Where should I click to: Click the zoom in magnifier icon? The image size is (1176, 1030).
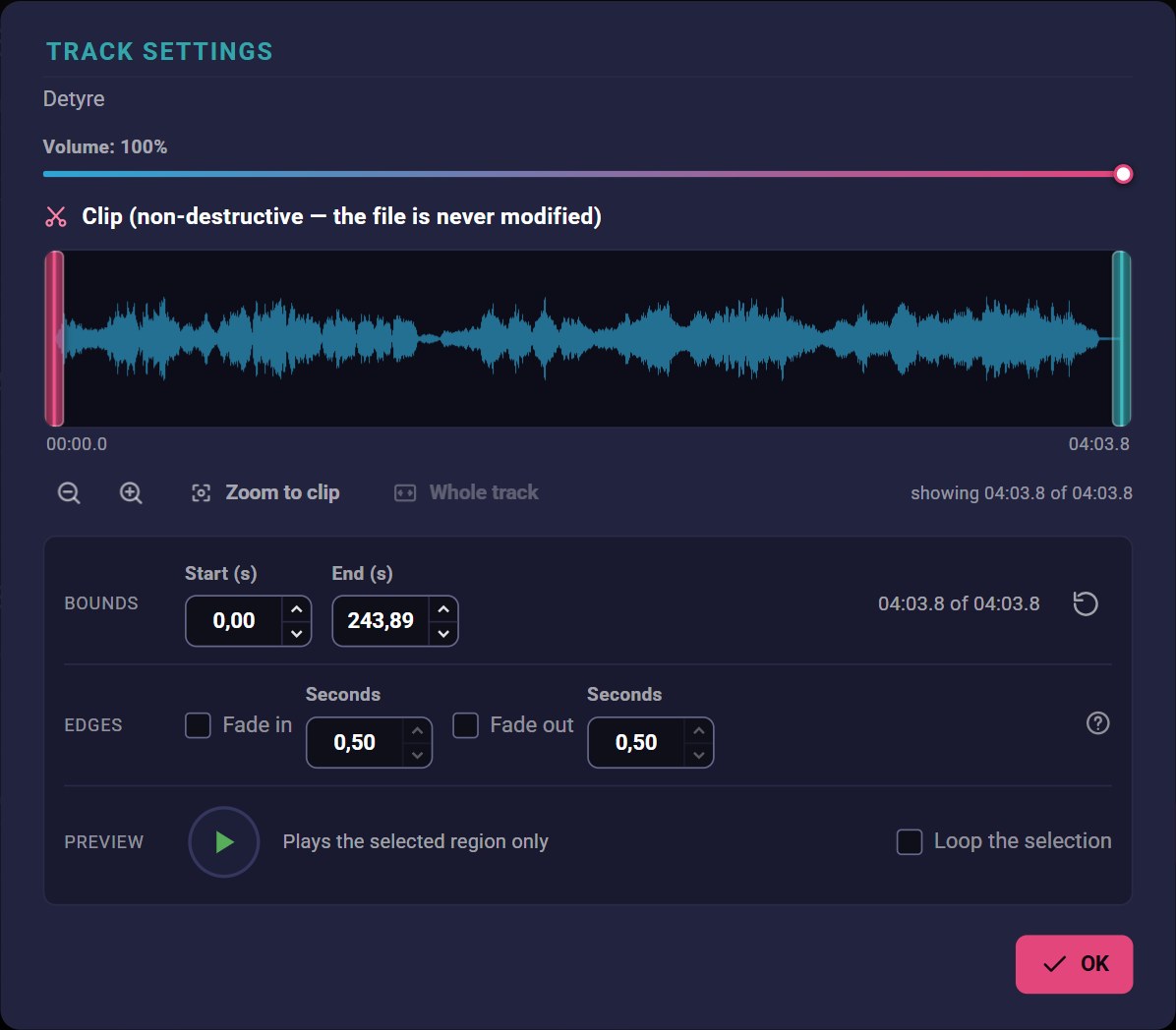[x=131, y=493]
